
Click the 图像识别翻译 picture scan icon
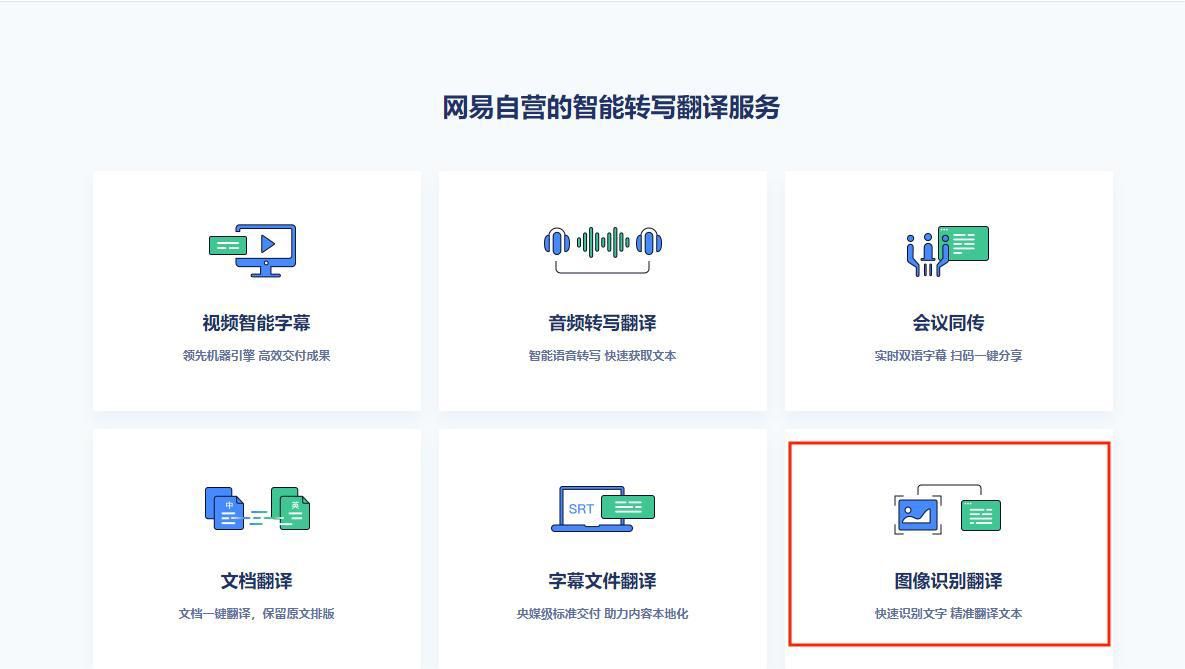pos(948,509)
